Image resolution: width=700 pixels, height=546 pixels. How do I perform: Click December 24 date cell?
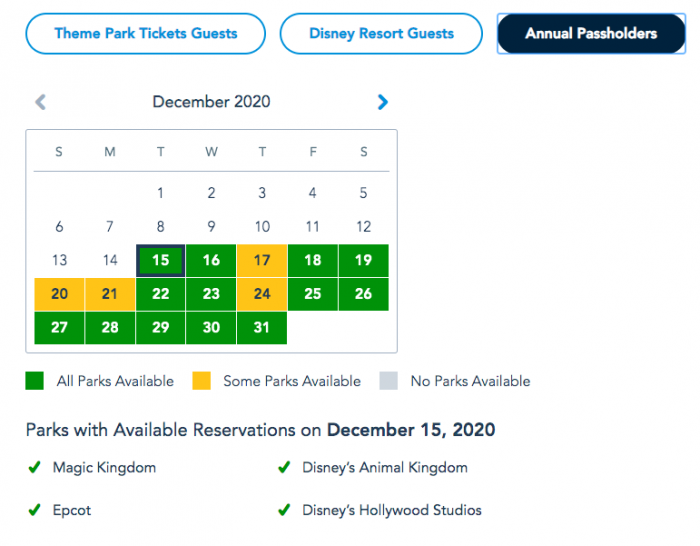[262, 294]
